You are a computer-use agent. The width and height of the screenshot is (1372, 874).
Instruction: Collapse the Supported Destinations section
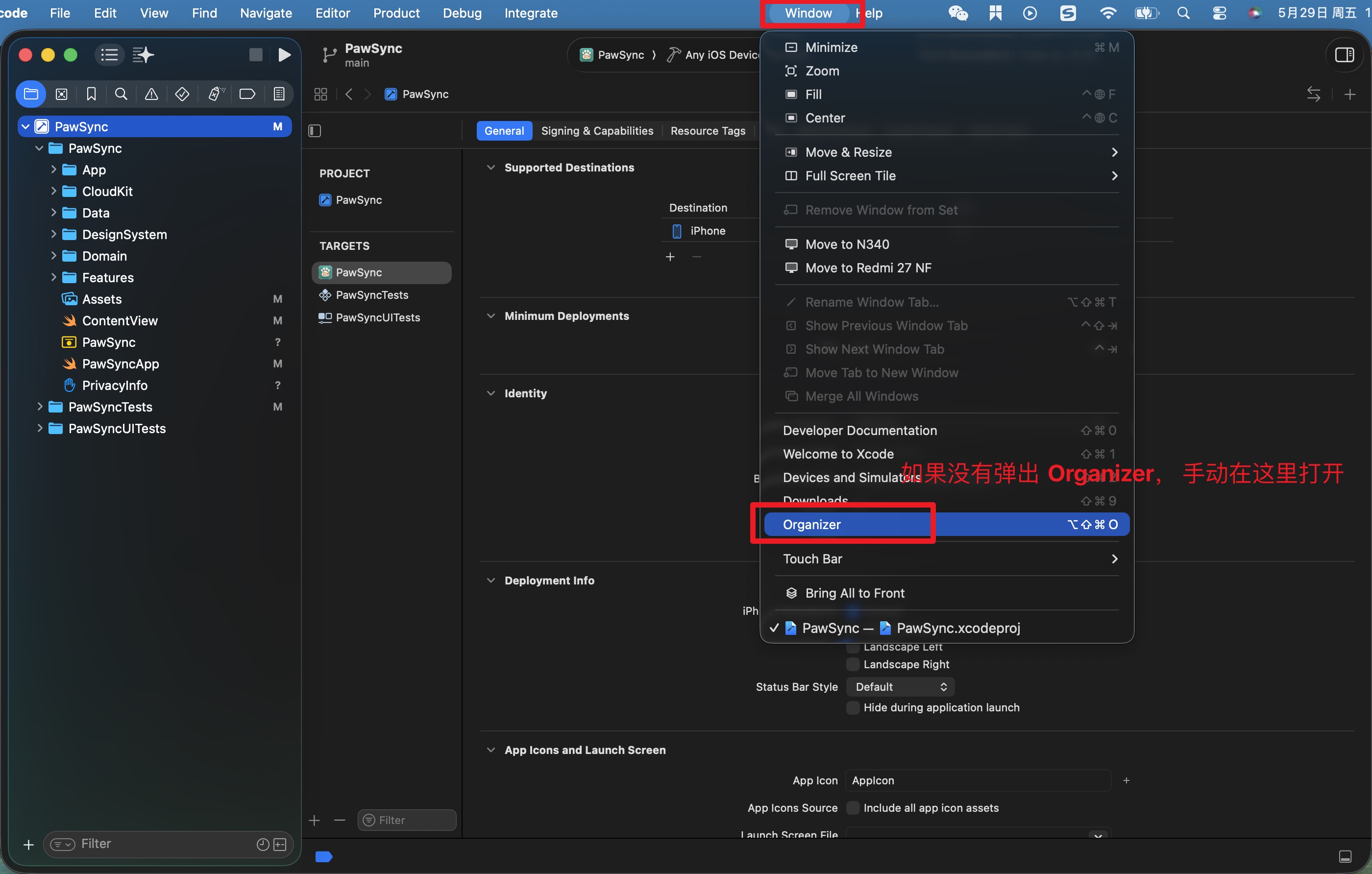pyautogui.click(x=490, y=168)
